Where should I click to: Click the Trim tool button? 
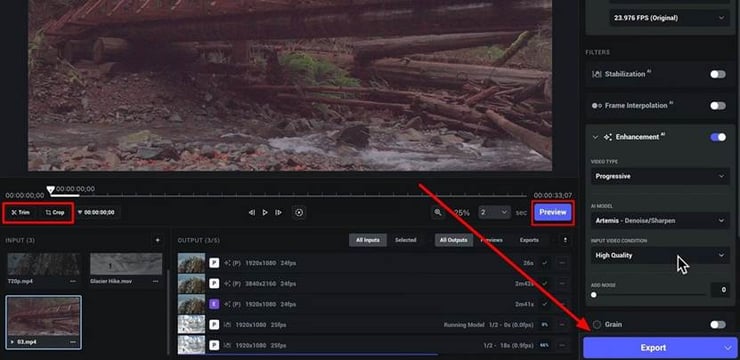(x=21, y=212)
